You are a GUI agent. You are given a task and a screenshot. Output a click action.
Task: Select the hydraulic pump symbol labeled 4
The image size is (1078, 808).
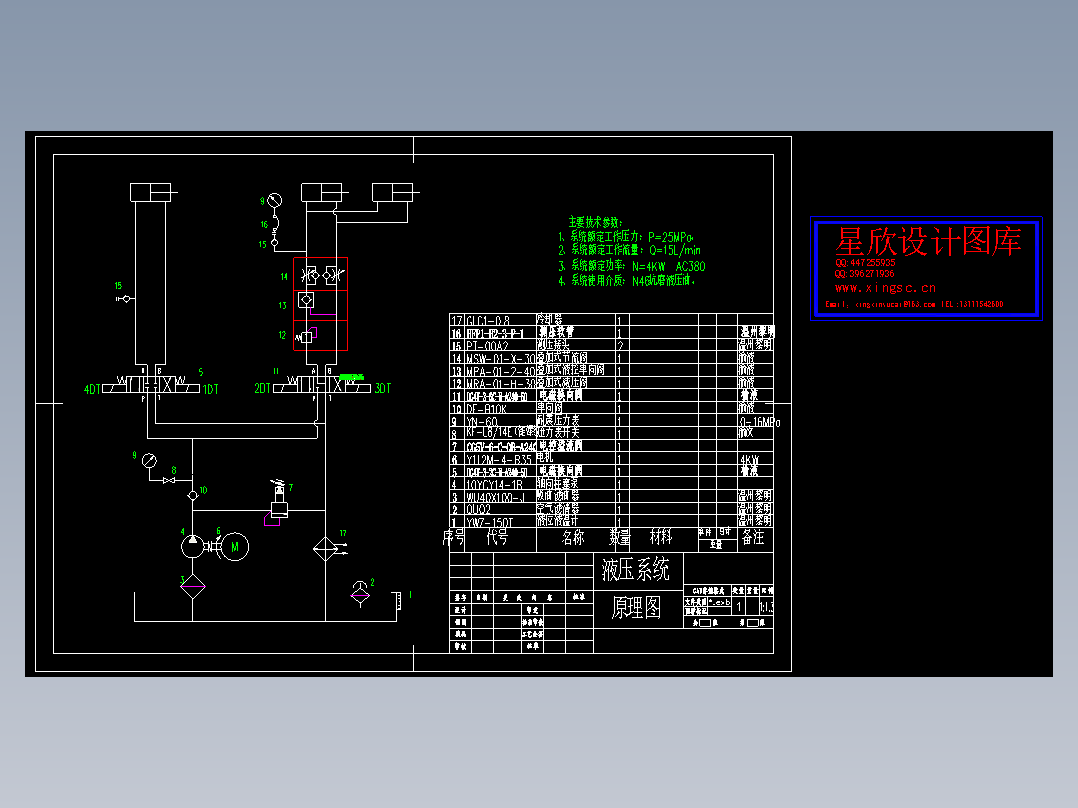point(192,547)
